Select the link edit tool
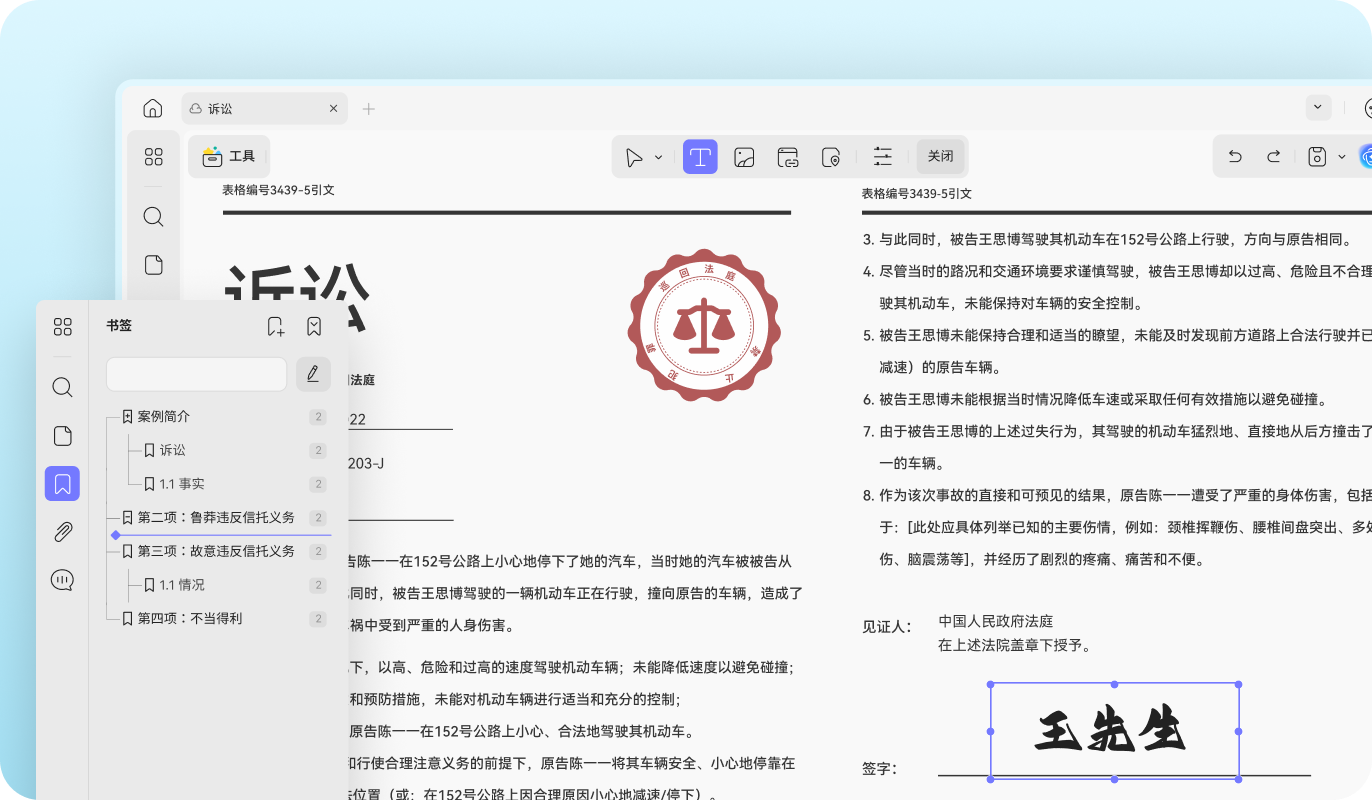This screenshot has width=1372, height=800. tap(788, 157)
